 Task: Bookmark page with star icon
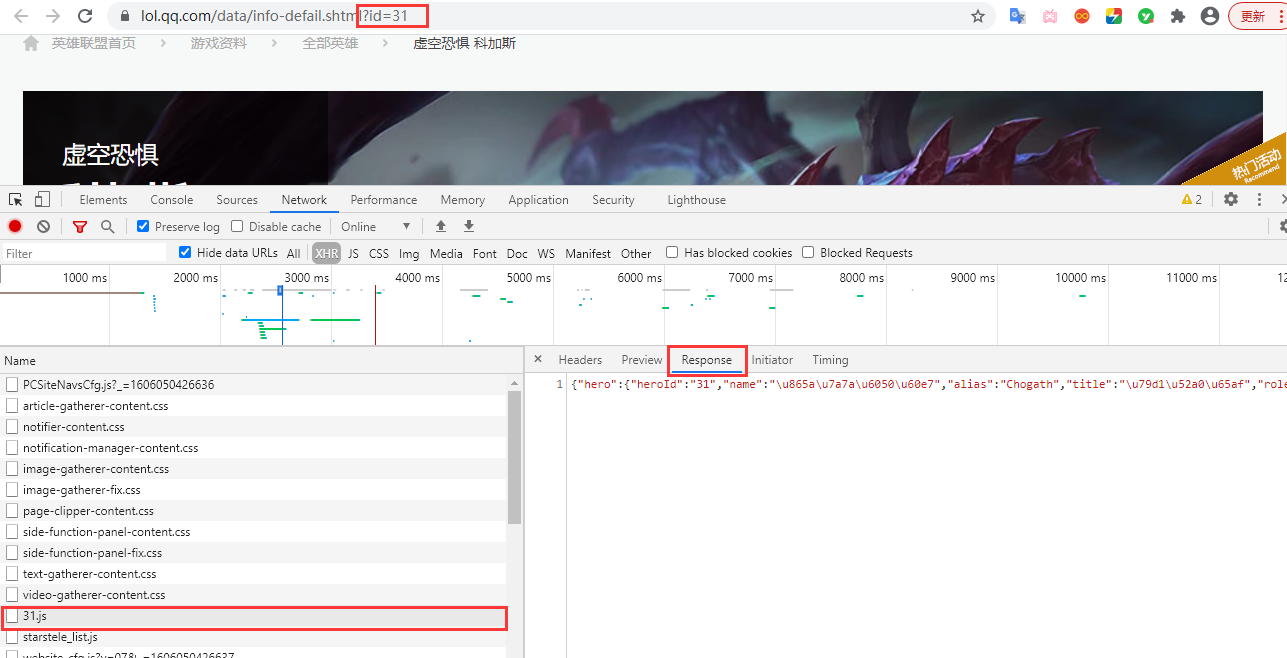point(978,16)
